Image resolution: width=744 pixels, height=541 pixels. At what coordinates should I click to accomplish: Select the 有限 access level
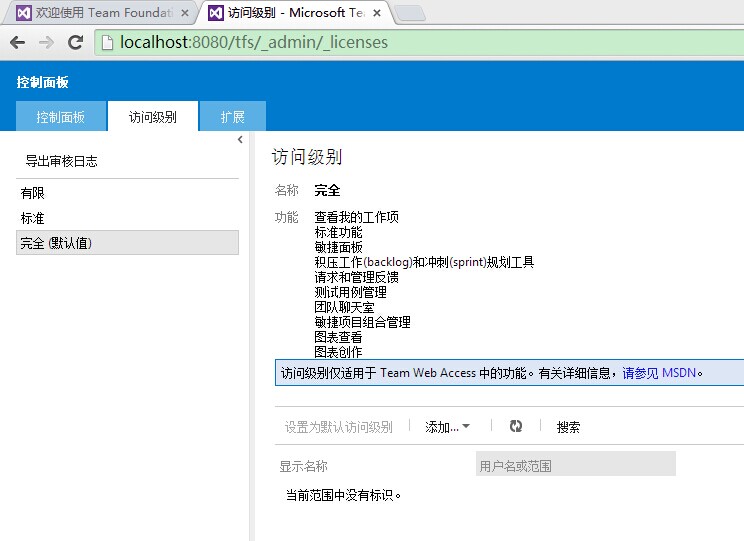(x=127, y=193)
